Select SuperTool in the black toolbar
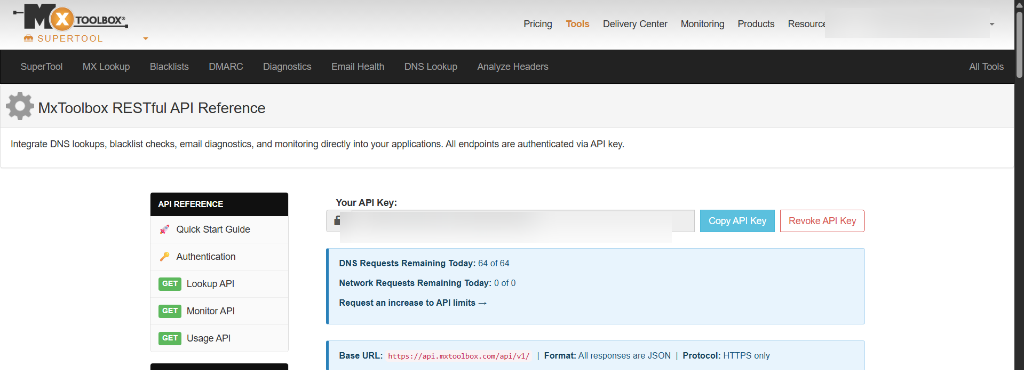This screenshot has height=370, width=1024. pyautogui.click(x=41, y=67)
